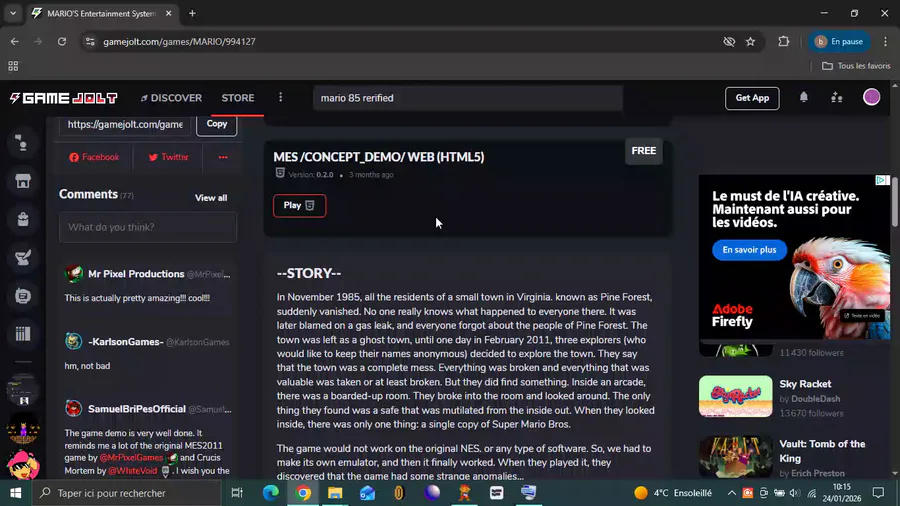Open File Explorer from the taskbar
The image size is (900, 506).
tap(335, 493)
